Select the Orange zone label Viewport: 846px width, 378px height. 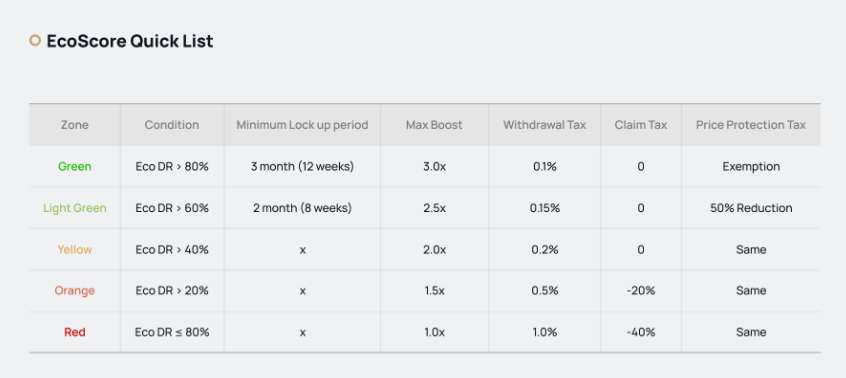point(74,291)
